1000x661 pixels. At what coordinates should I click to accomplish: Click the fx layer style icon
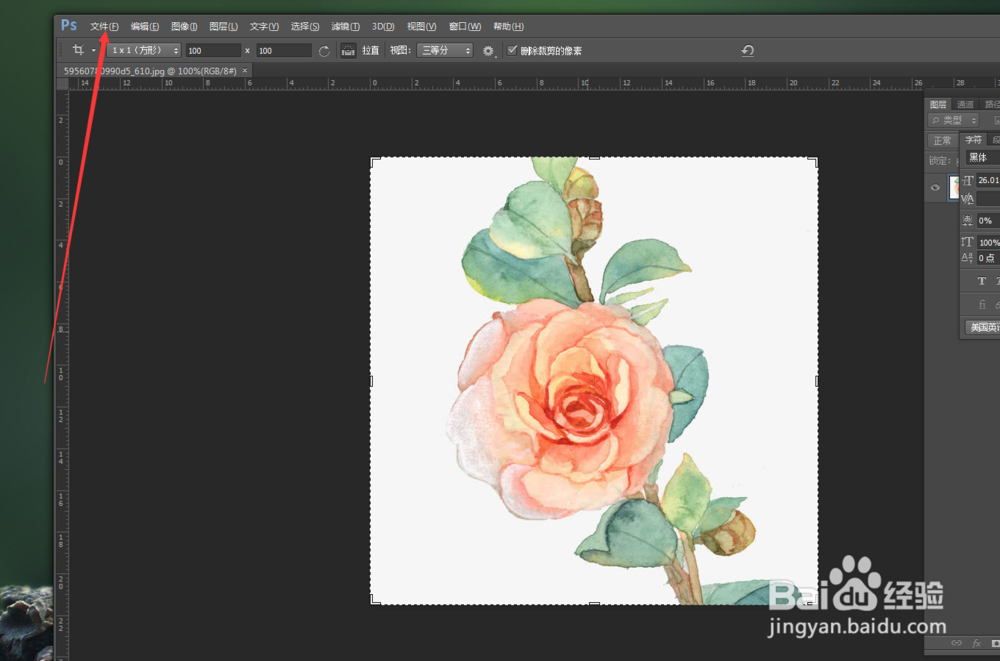click(976, 643)
